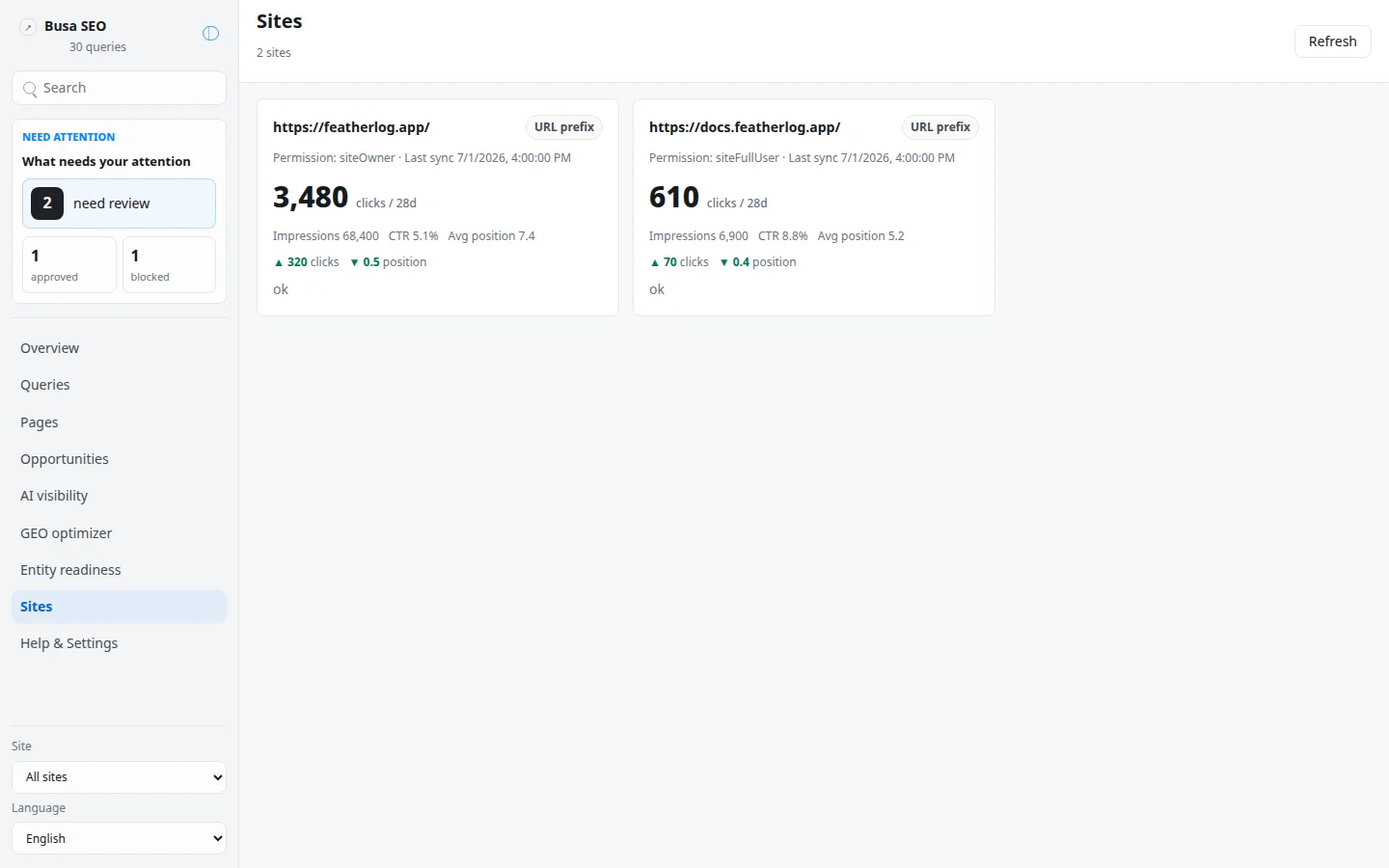The width and height of the screenshot is (1389, 868).
Task: Click Impressions 68,400 text
Action: click(x=326, y=236)
